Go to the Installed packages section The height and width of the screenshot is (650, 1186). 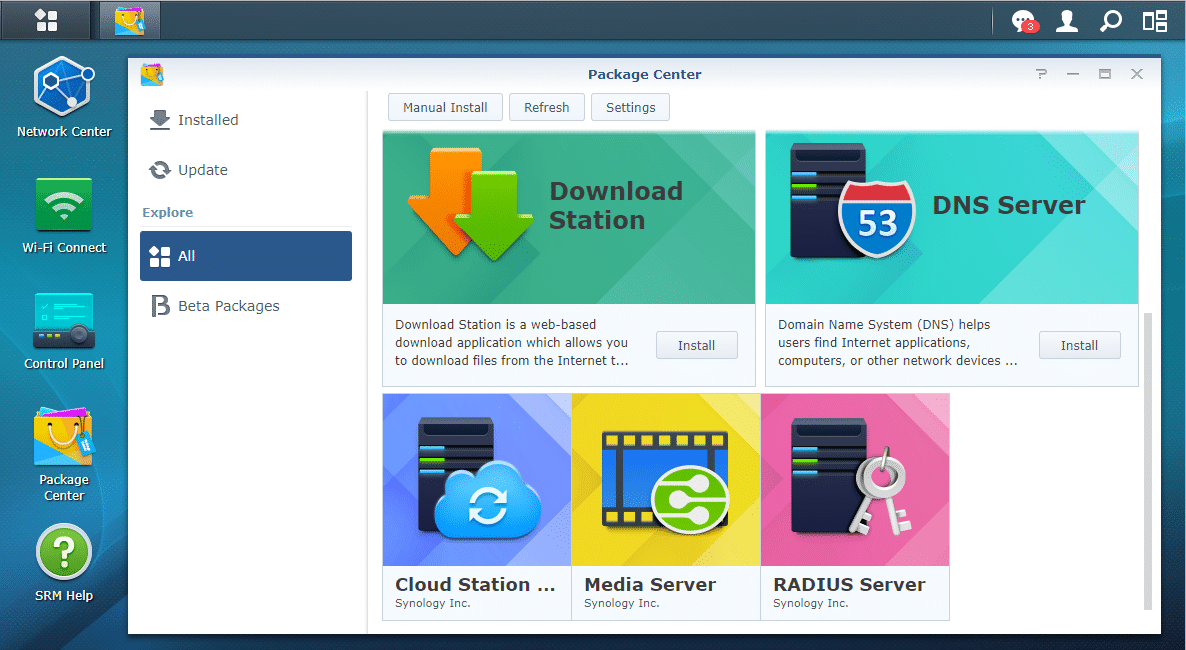click(207, 120)
